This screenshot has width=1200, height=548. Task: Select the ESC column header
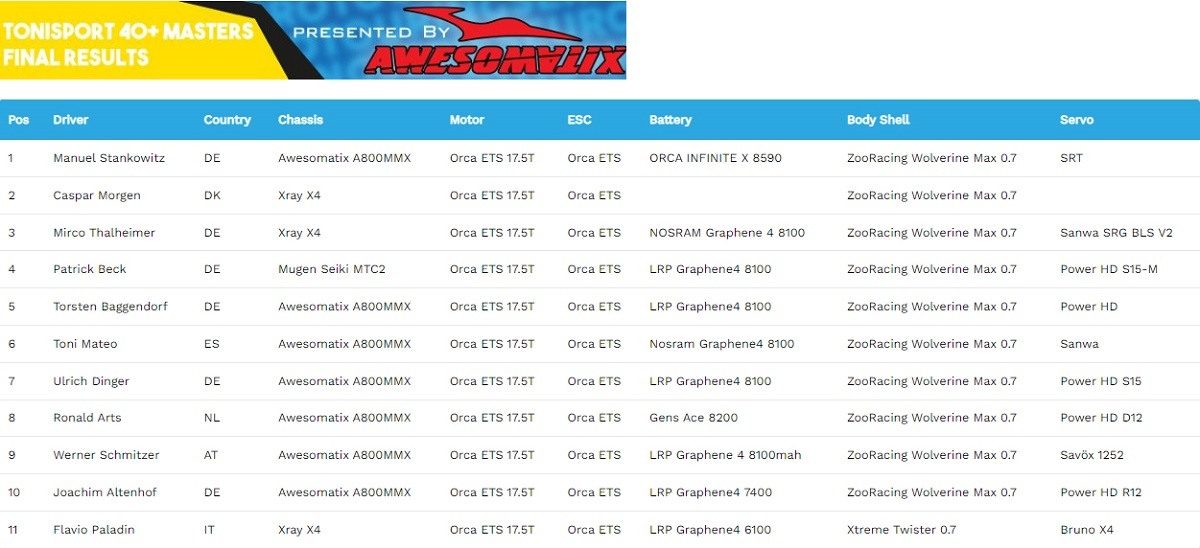coord(579,120)
